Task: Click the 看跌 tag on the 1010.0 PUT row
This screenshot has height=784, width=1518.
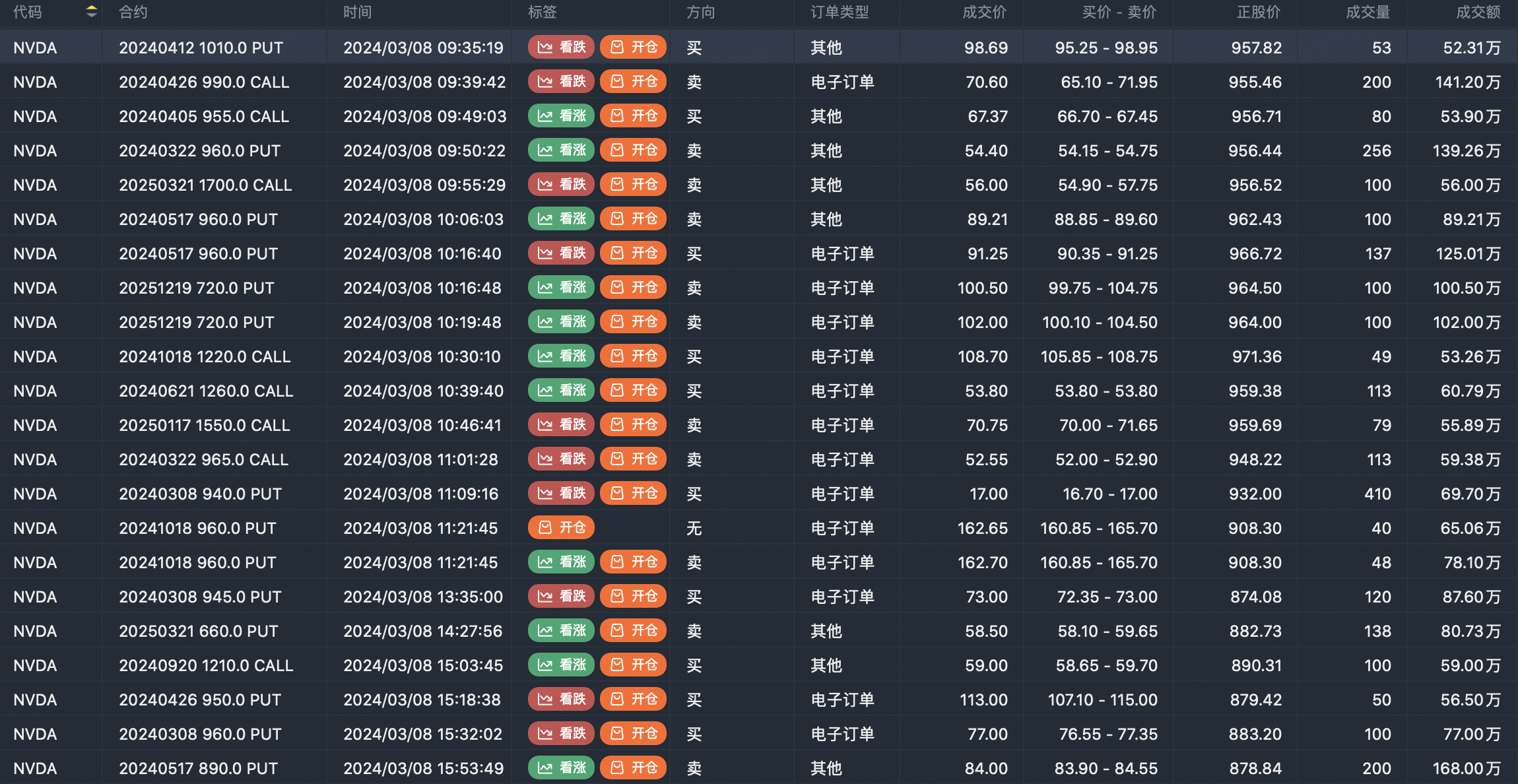Action: pyautogui.click(x=562, y=48)
